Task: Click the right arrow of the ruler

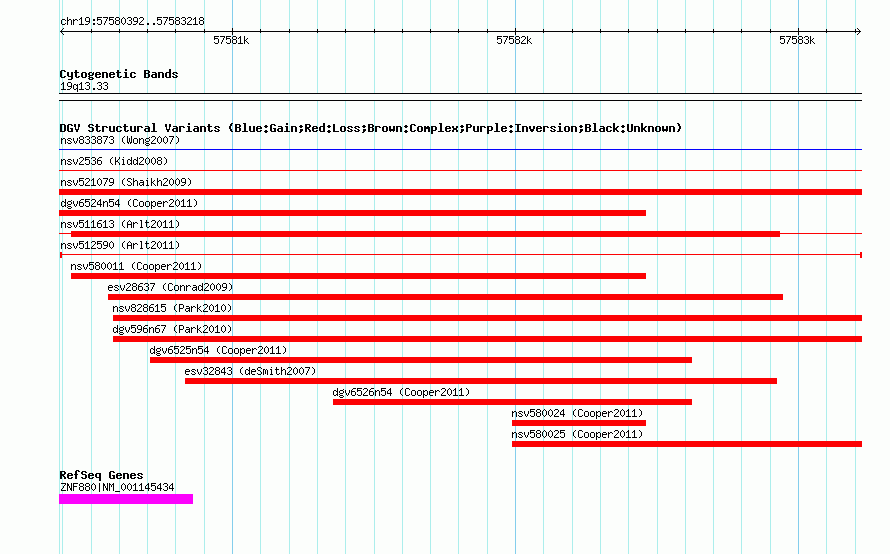Action: tap(858, 31)
